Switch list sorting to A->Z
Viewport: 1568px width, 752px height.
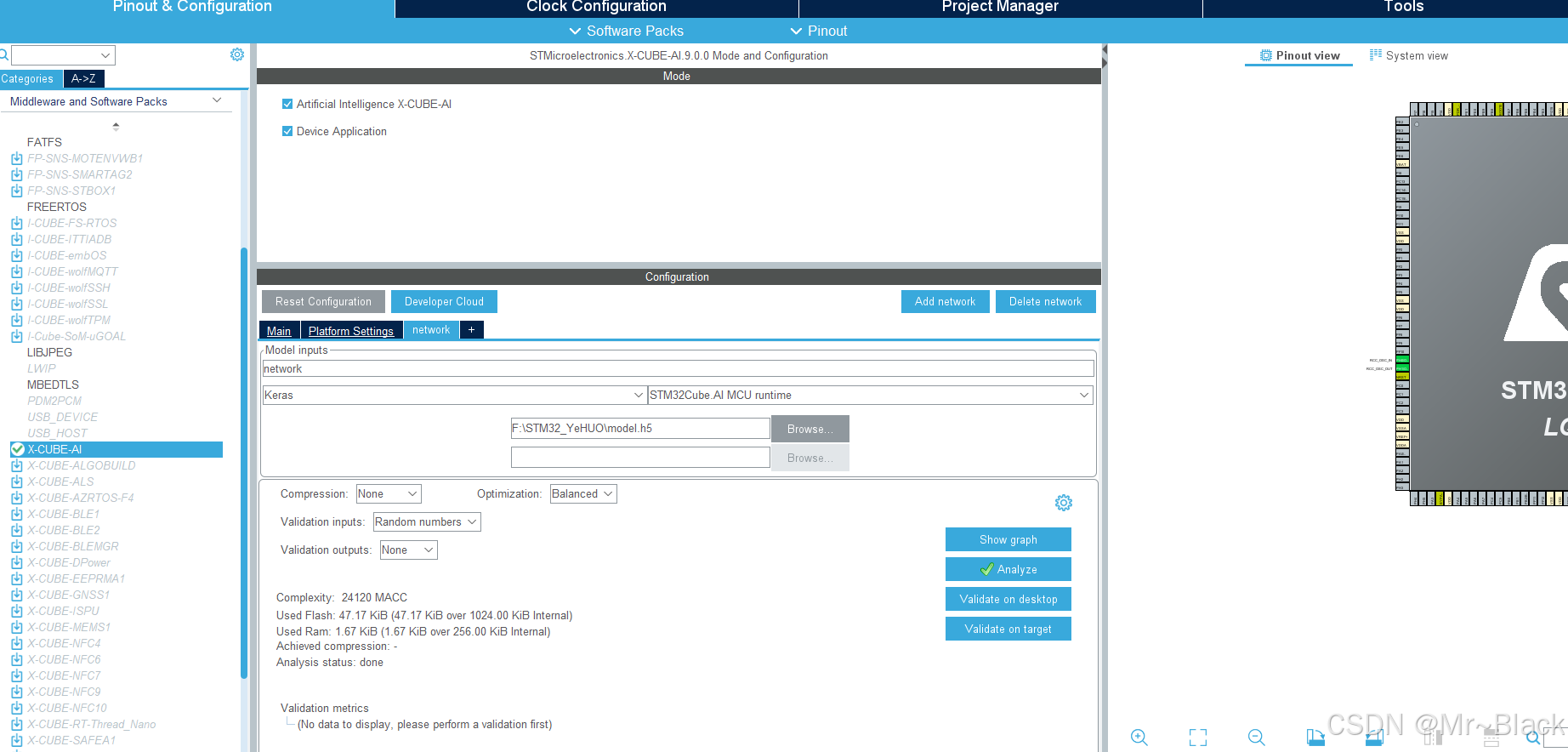[x=83, y=78]
